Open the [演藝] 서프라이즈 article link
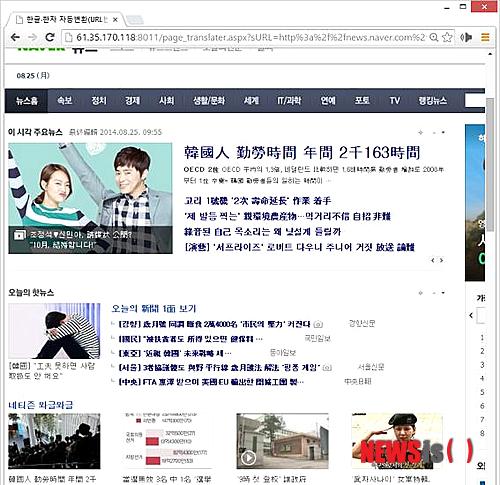Image resolution: width=500 pixels, height=485 pixels. (x=299, y=247)
